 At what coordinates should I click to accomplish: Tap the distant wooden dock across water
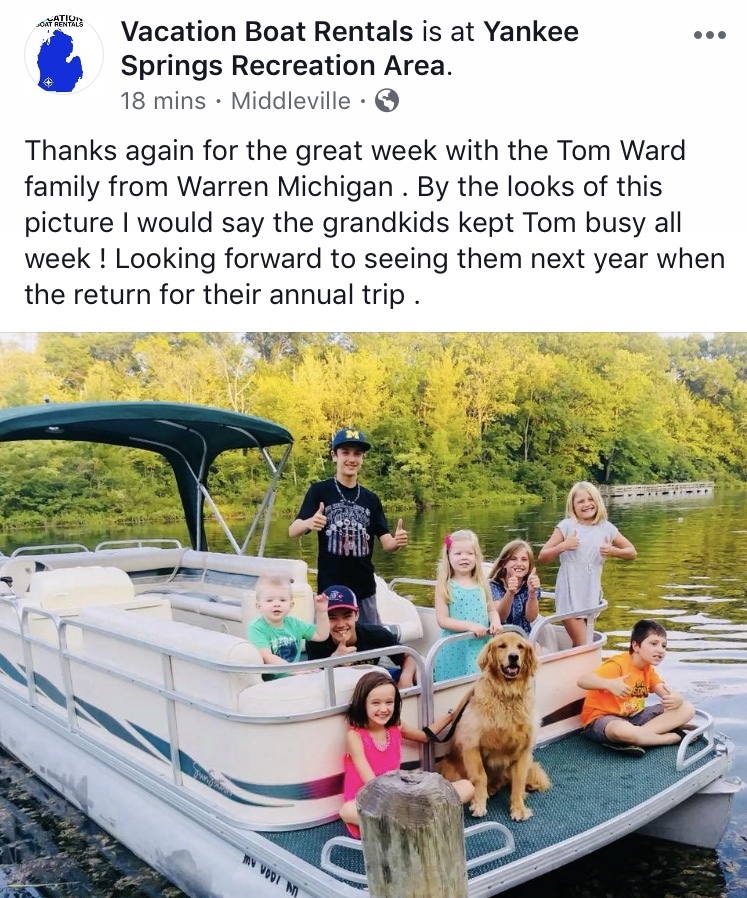click(657, 489)
